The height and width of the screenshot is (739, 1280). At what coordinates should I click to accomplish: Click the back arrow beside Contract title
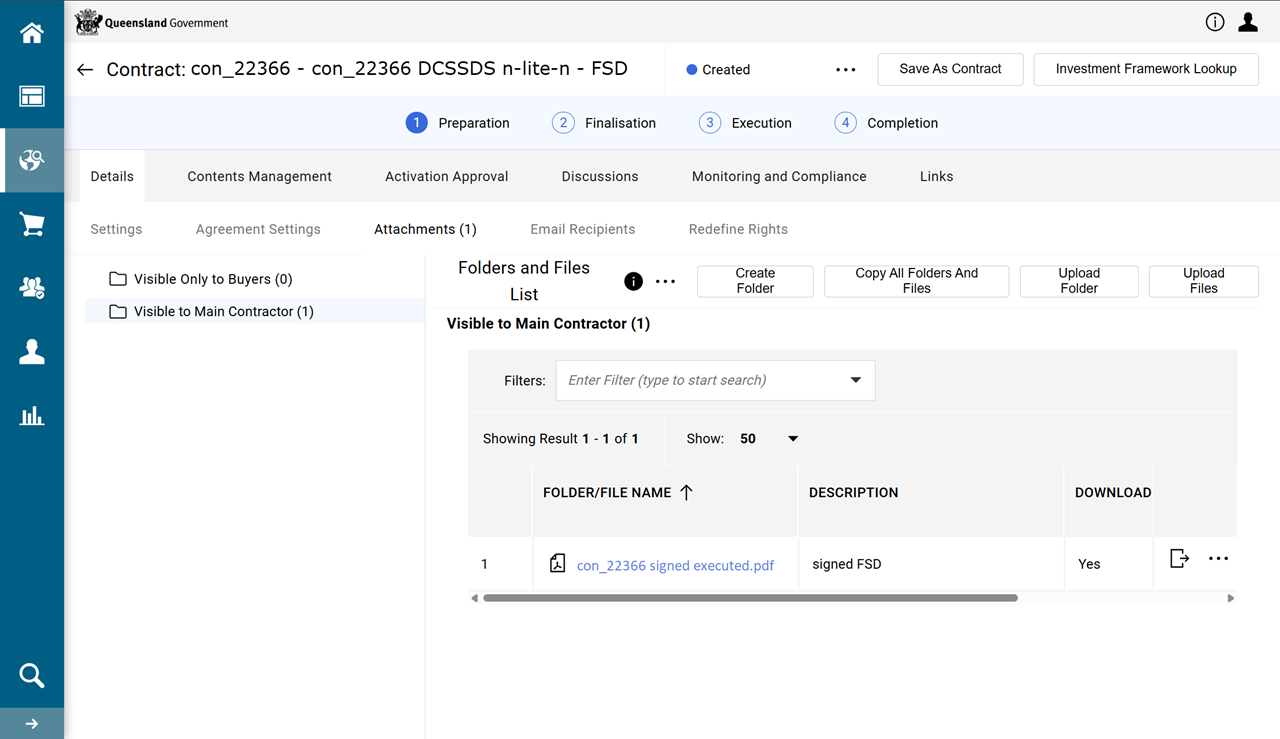tap(85, 70)
